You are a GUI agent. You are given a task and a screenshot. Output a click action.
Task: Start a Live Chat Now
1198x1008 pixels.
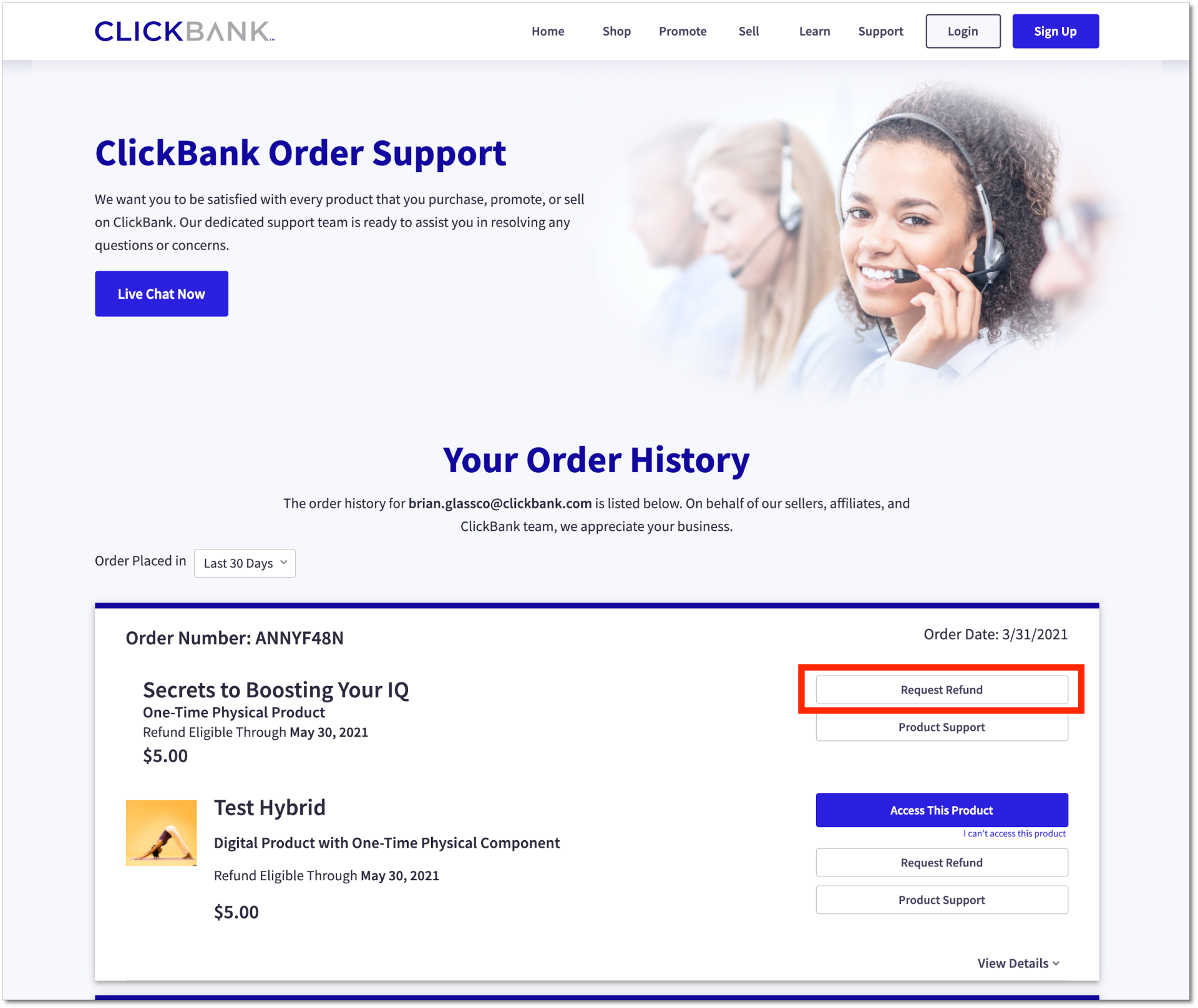[x=162, y=294]
